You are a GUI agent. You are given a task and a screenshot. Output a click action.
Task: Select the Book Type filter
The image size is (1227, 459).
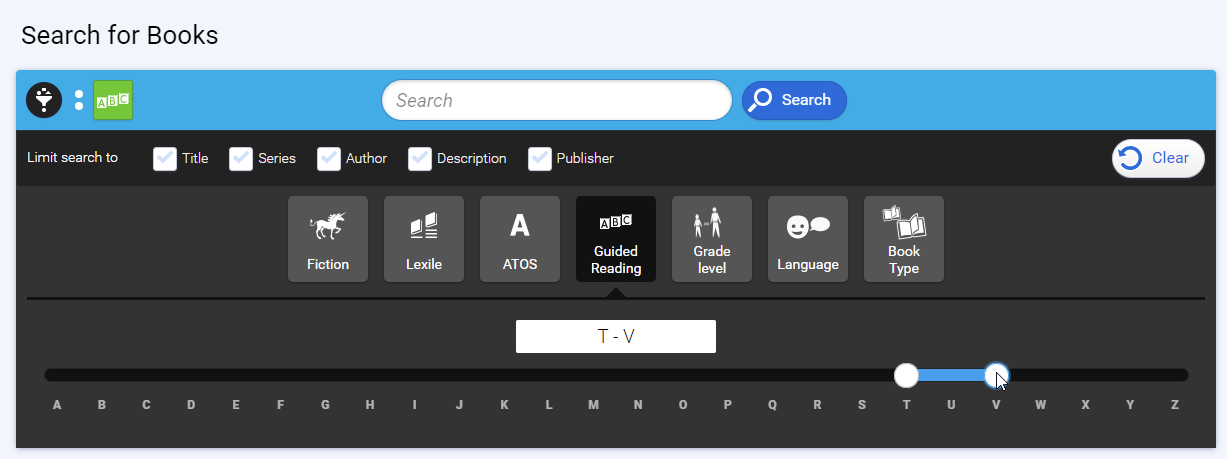click(x=904, y=239)
